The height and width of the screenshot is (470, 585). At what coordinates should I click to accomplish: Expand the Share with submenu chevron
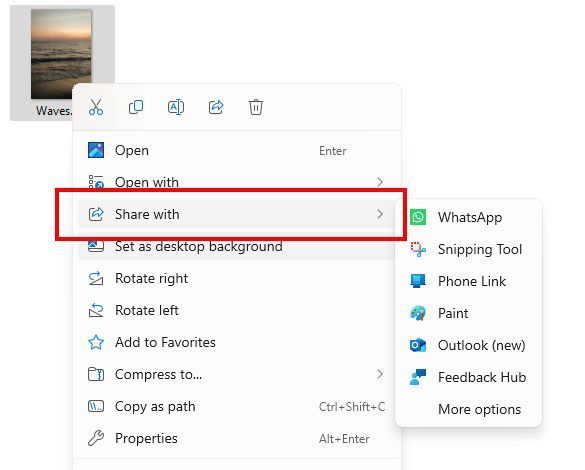(x=380, y=214)
